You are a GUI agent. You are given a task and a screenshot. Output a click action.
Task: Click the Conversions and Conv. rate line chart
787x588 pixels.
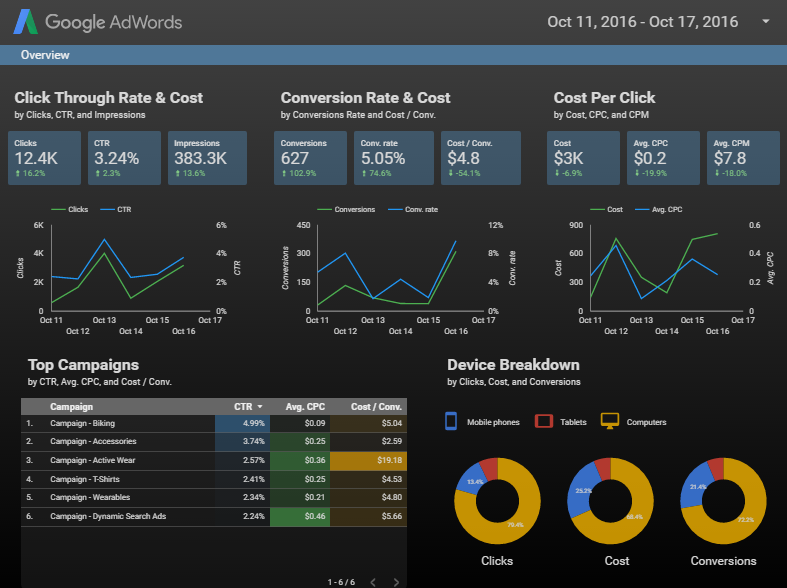click(399, 268)
